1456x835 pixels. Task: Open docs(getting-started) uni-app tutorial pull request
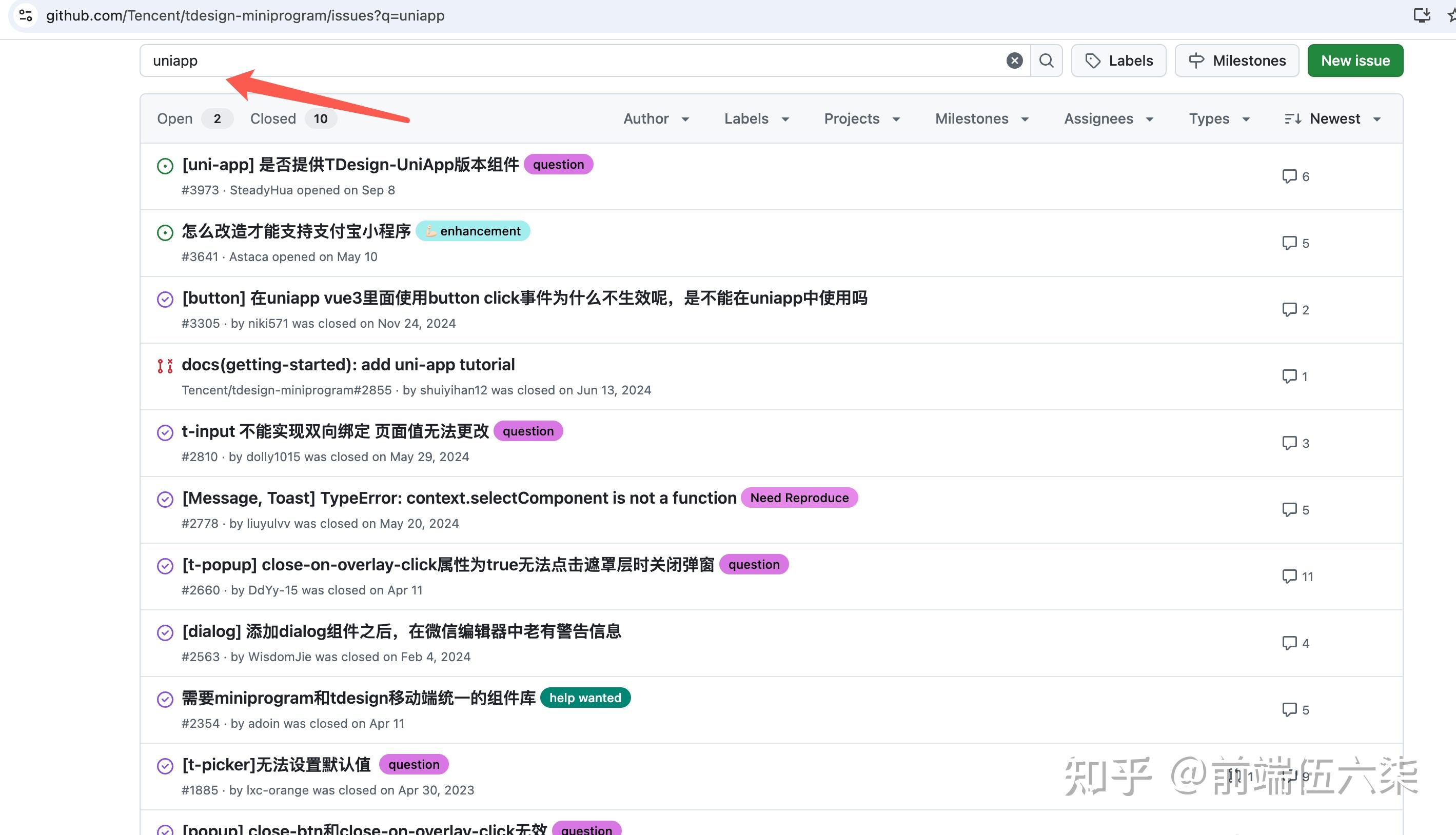click(x=348, y=365)
